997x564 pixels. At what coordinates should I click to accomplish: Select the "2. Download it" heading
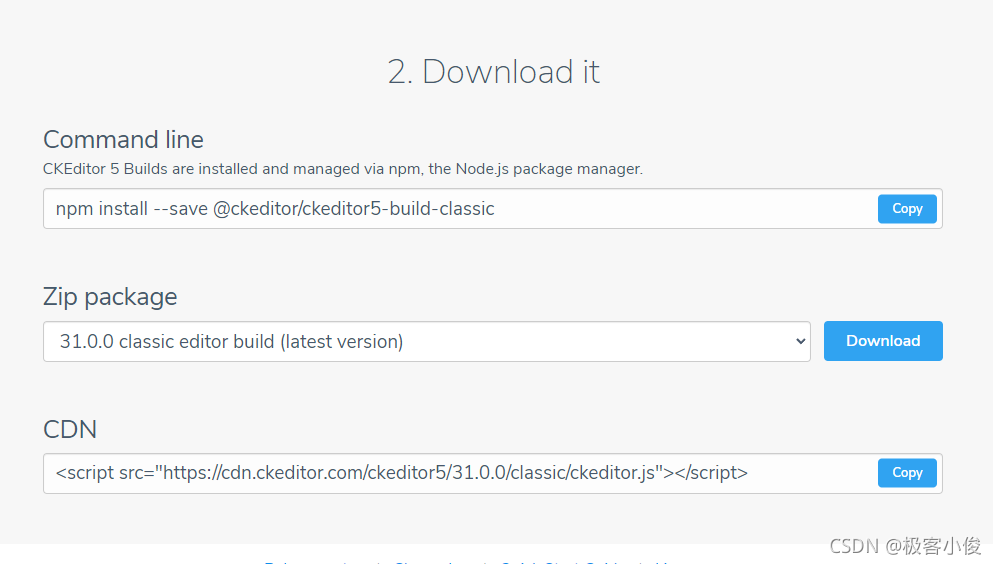(x=493, y=71)
